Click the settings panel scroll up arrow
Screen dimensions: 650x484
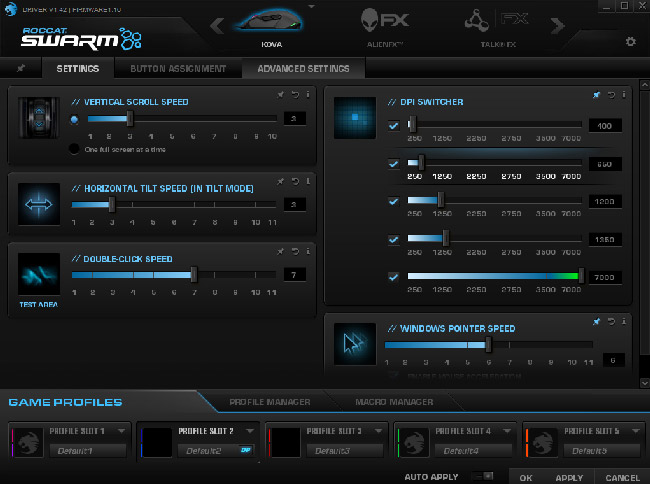click(645, 85)
